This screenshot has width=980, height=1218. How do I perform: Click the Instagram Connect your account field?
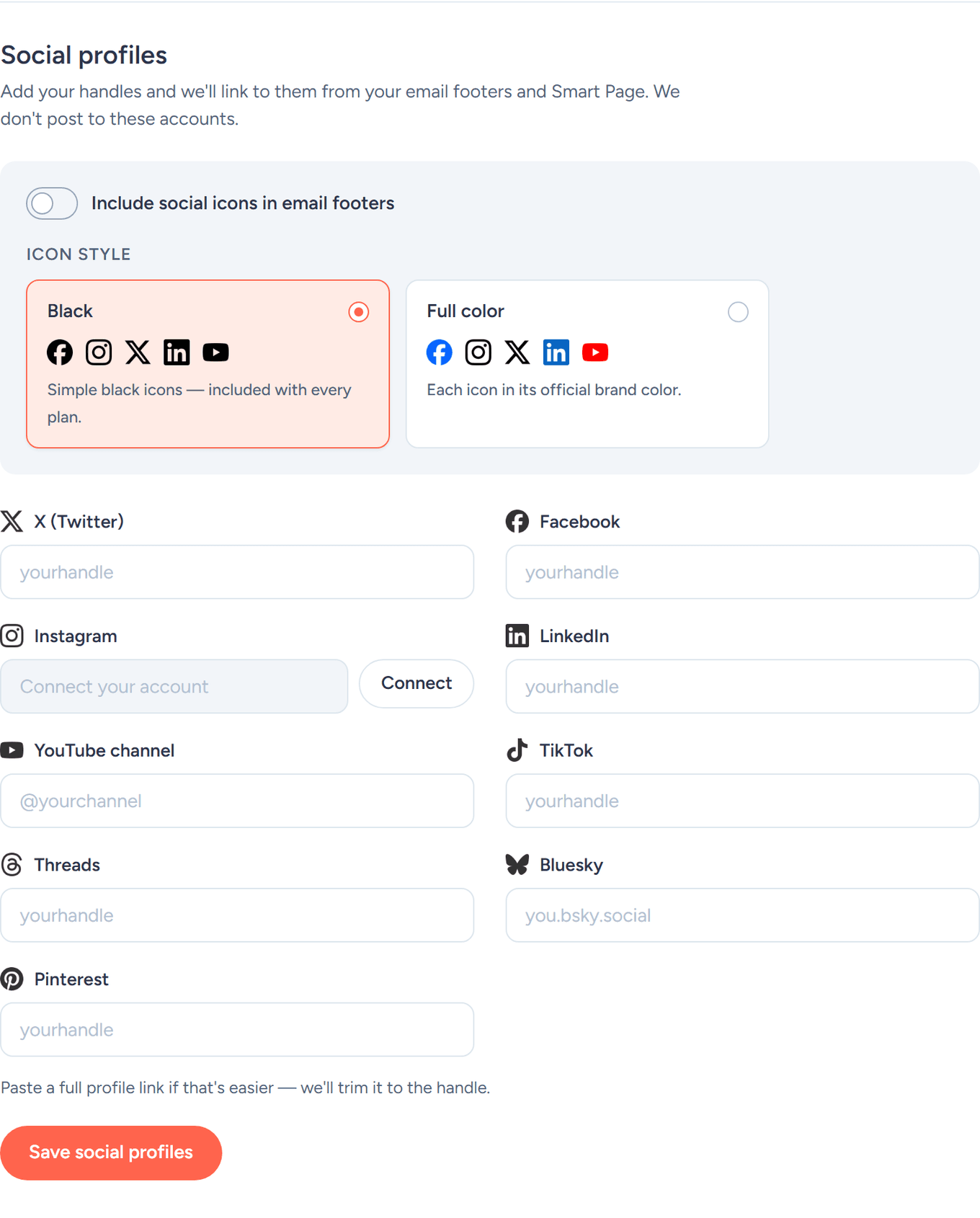[174, 687]
